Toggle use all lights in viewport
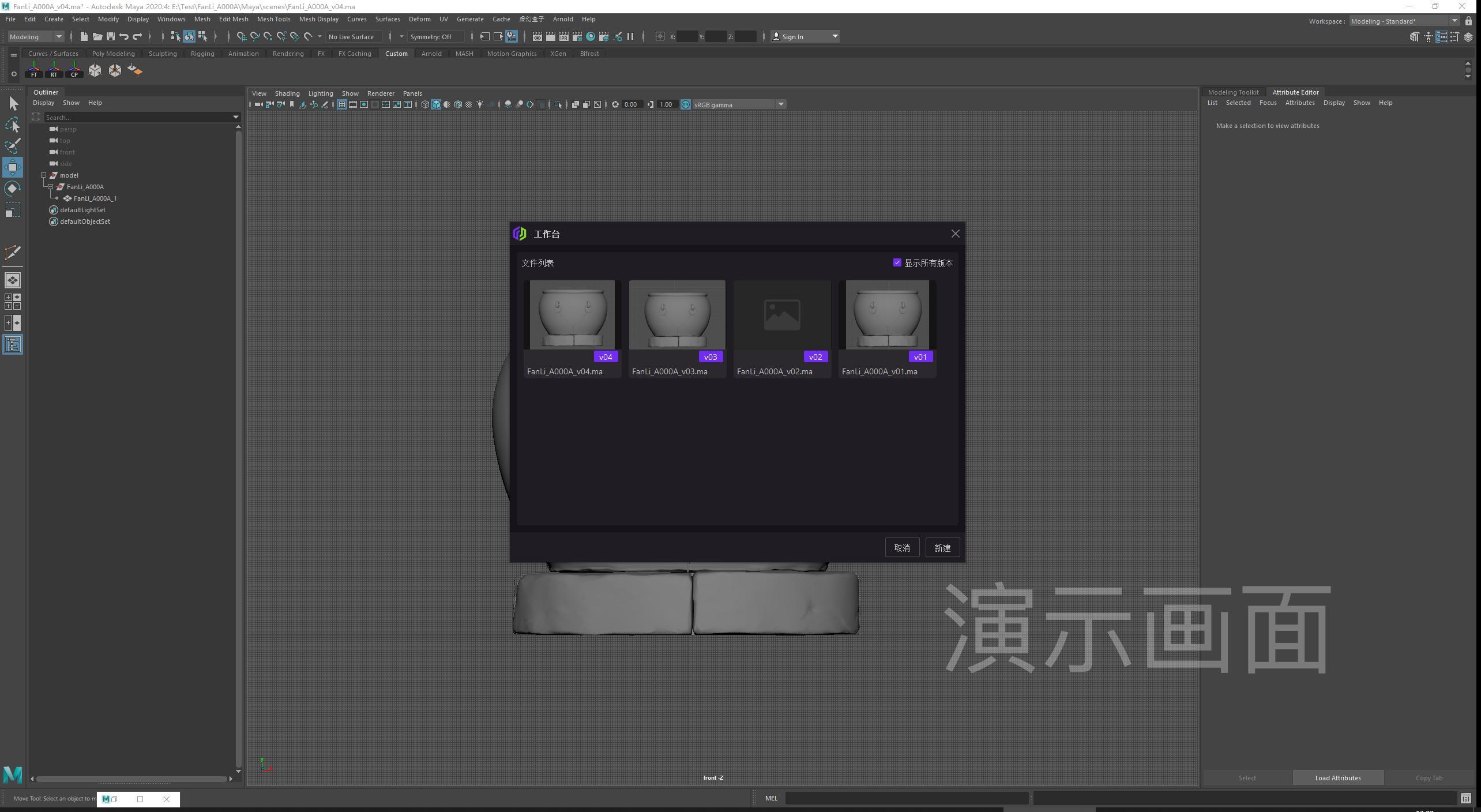Image resolution: width=1481 pixels, height=812 pixels. [x=480, y=104]
